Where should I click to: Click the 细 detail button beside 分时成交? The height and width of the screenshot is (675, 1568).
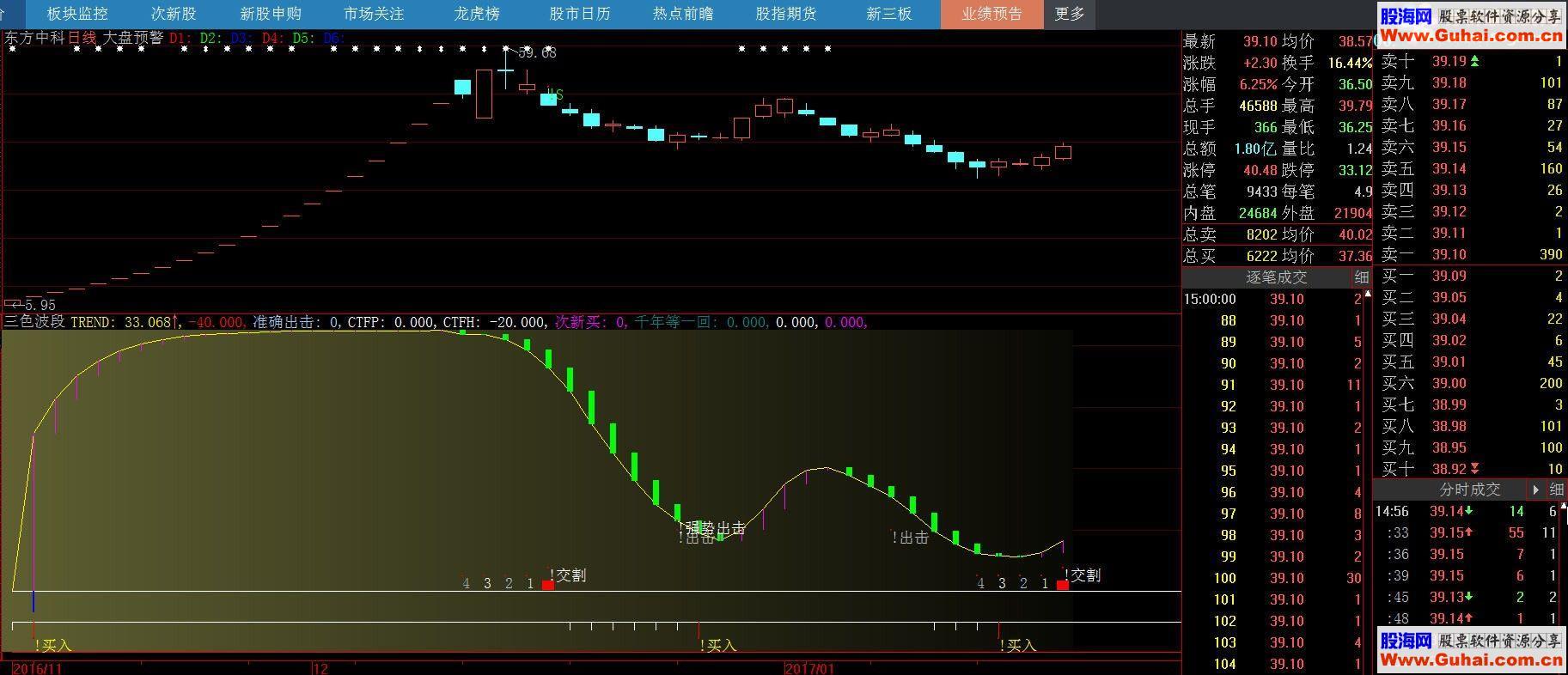click(1556, 490)
